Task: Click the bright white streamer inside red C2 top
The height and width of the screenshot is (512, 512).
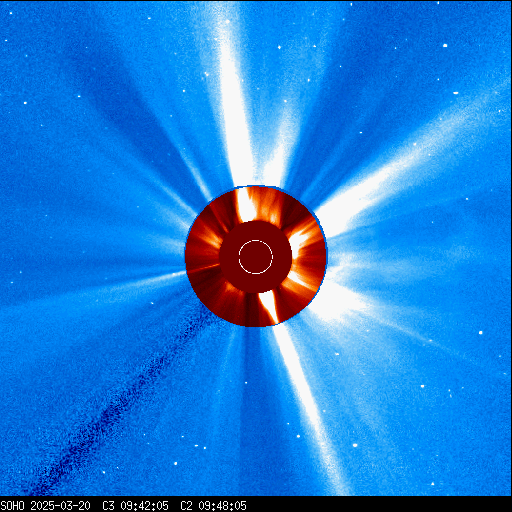Action: coord(246,205)
